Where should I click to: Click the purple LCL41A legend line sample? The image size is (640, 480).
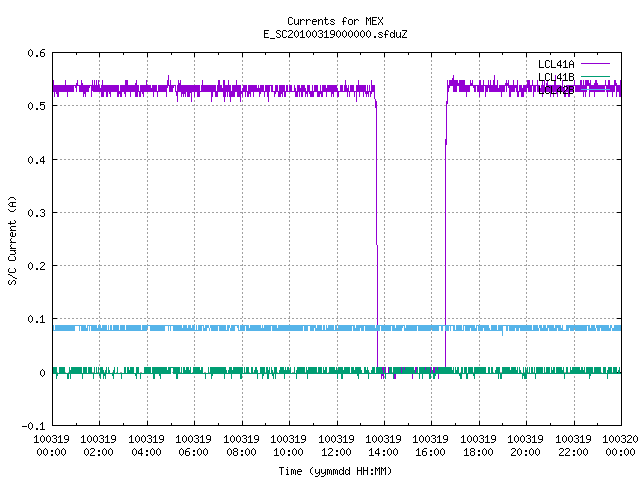[595, 64]
